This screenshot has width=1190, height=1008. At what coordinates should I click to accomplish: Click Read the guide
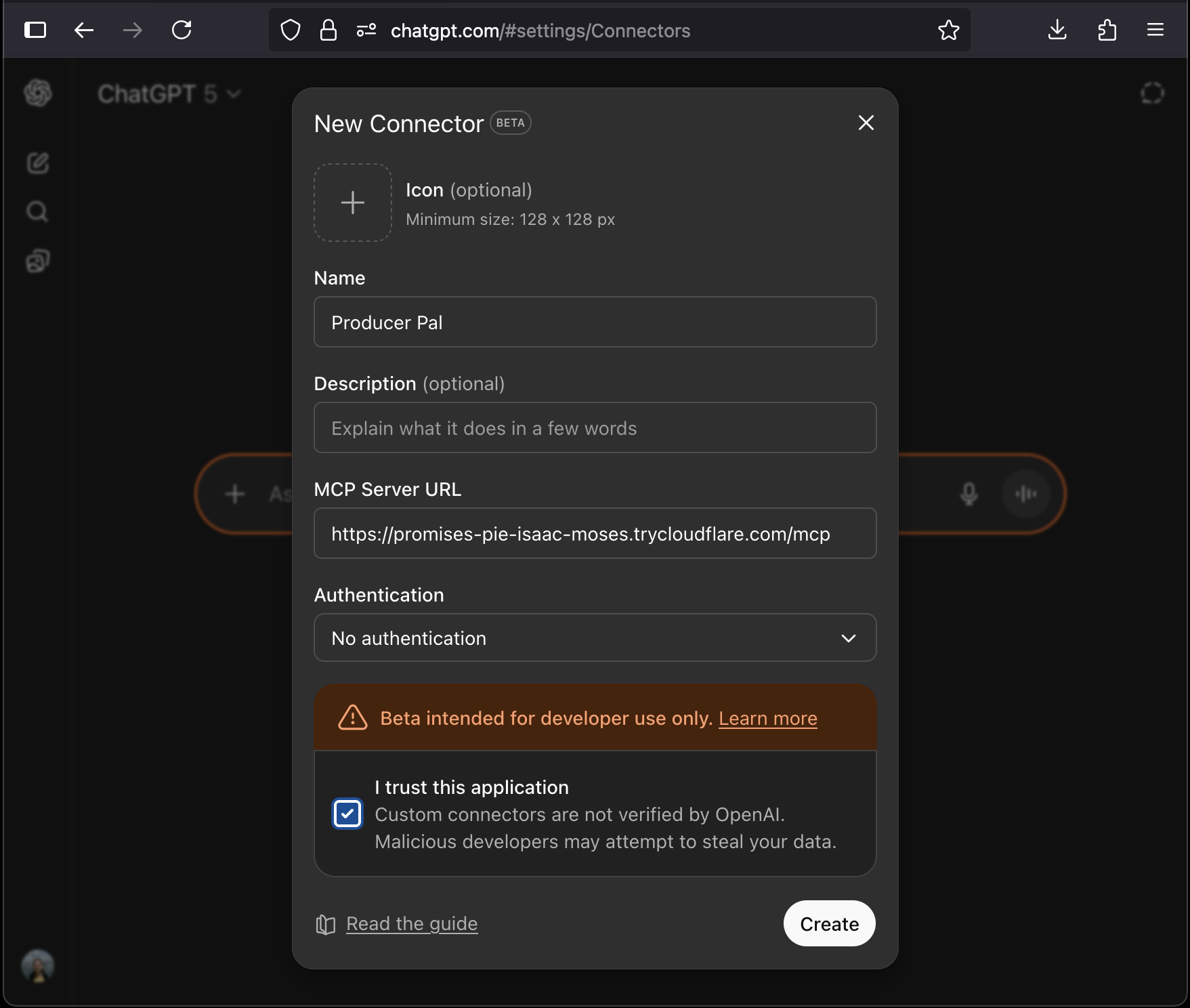411,923
